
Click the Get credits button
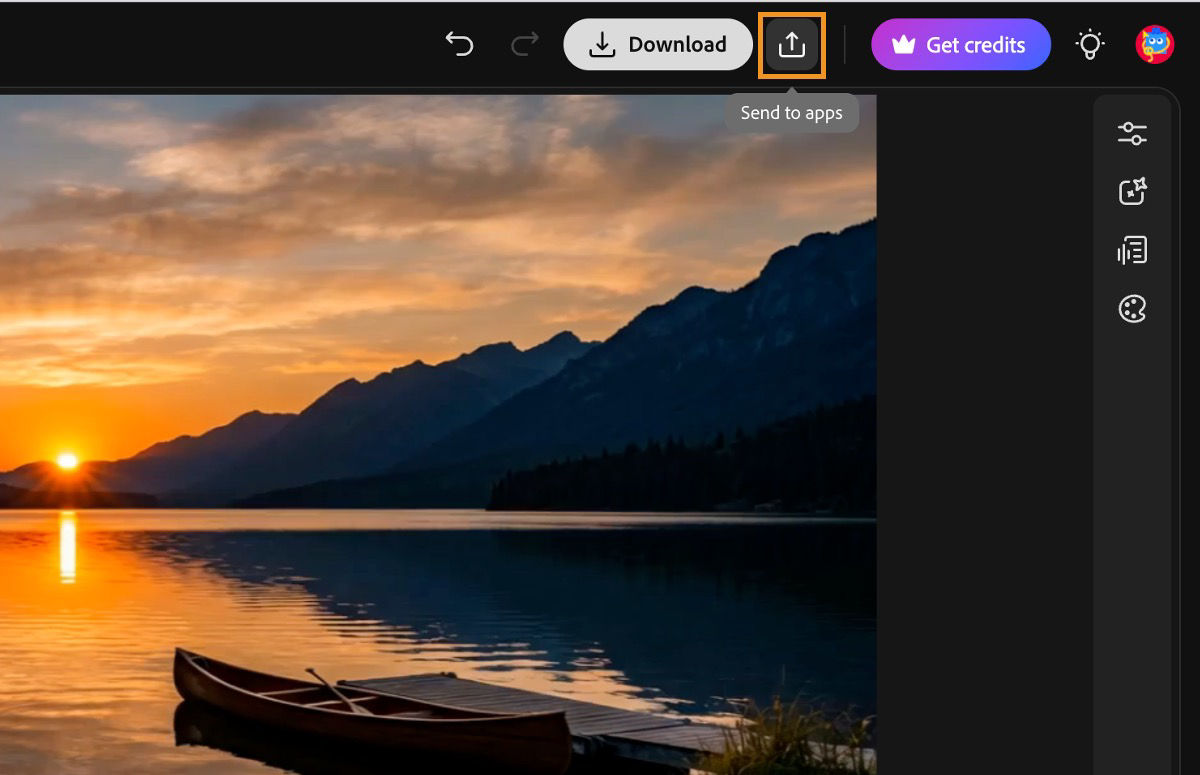[x=961, y=45]
